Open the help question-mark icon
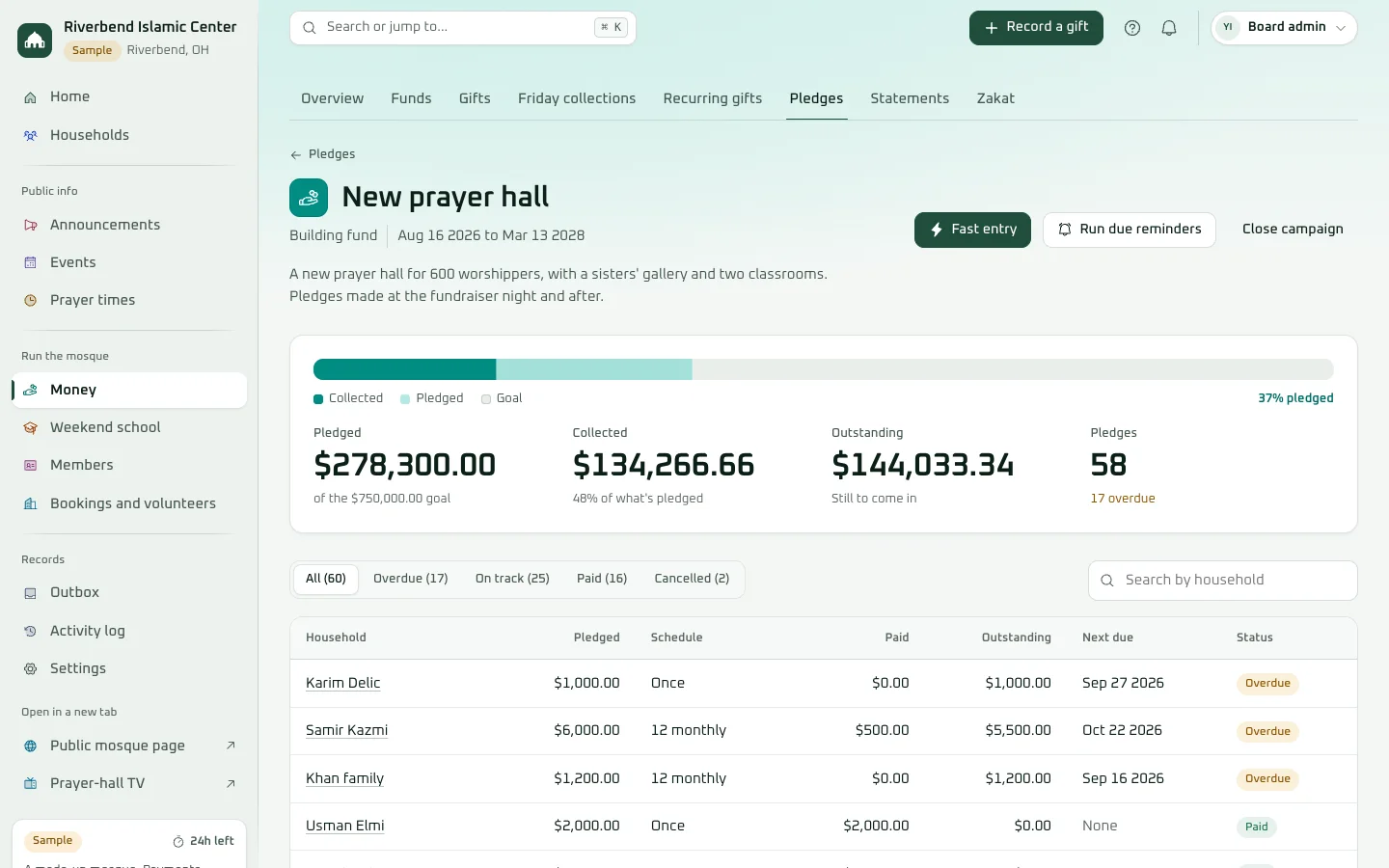 (x=1132, y=28)
